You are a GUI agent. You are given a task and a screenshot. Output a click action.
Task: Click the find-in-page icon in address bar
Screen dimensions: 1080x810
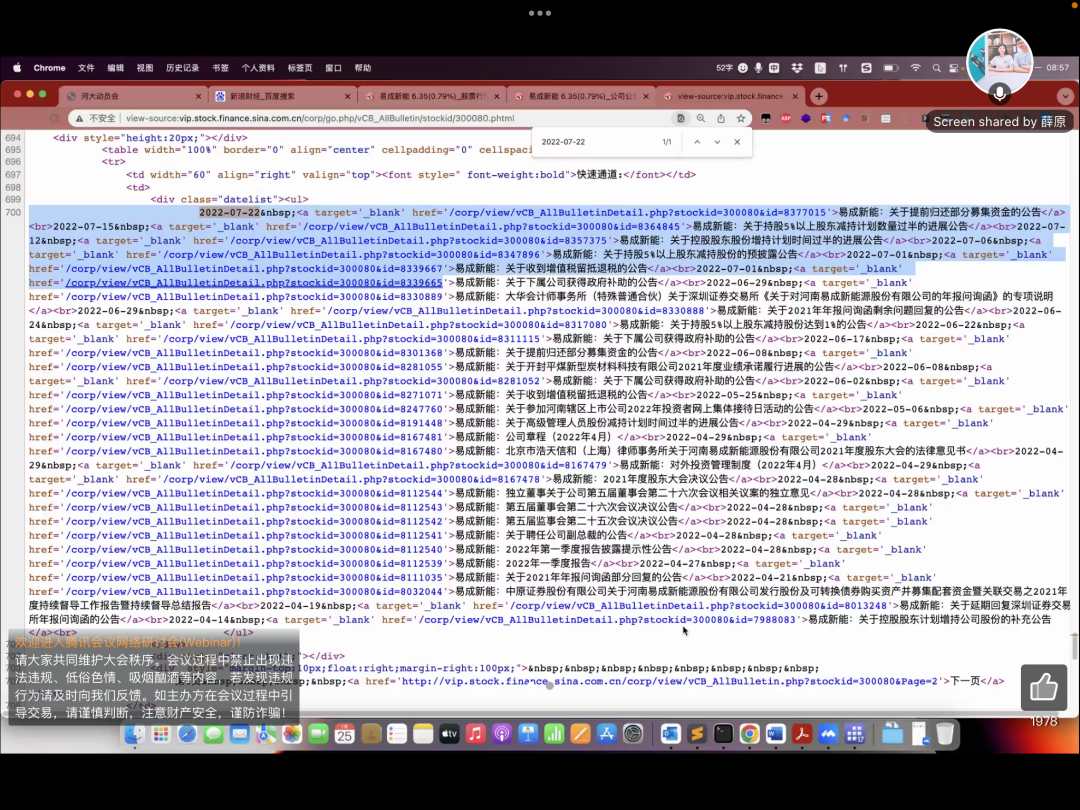tap(681, 118)
